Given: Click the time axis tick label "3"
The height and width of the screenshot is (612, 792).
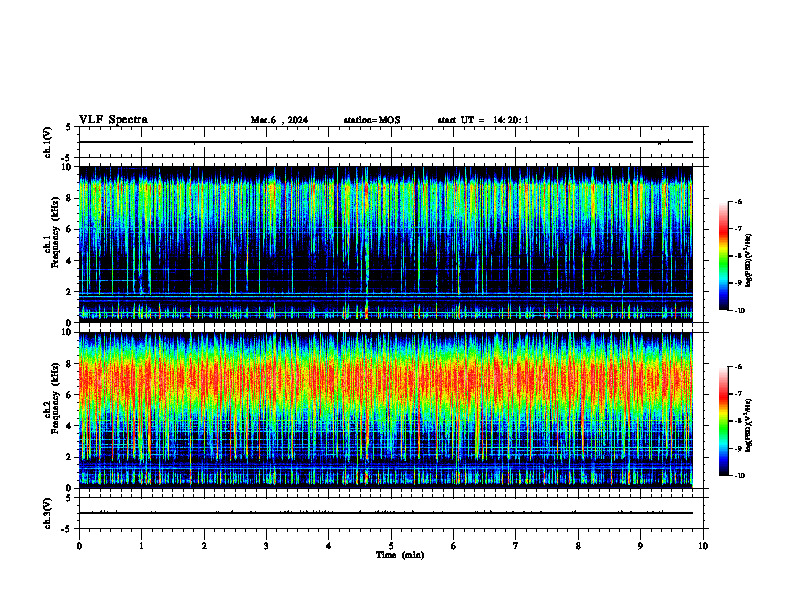Looking at the screenshot, I should (266, 546).
